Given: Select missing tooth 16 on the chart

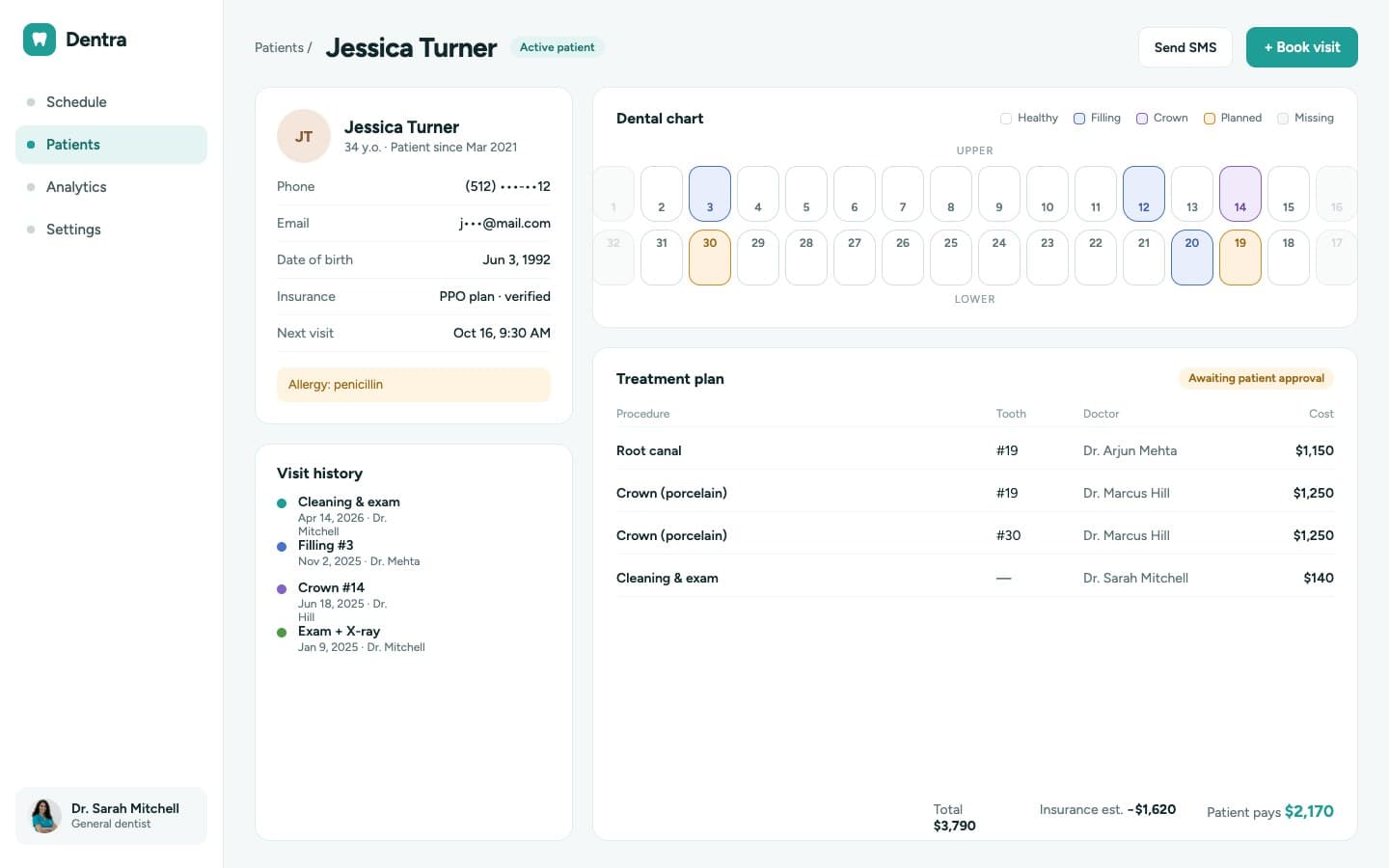Looking at the screenshot, I should pyautogui.click(x=1337, y=194).
